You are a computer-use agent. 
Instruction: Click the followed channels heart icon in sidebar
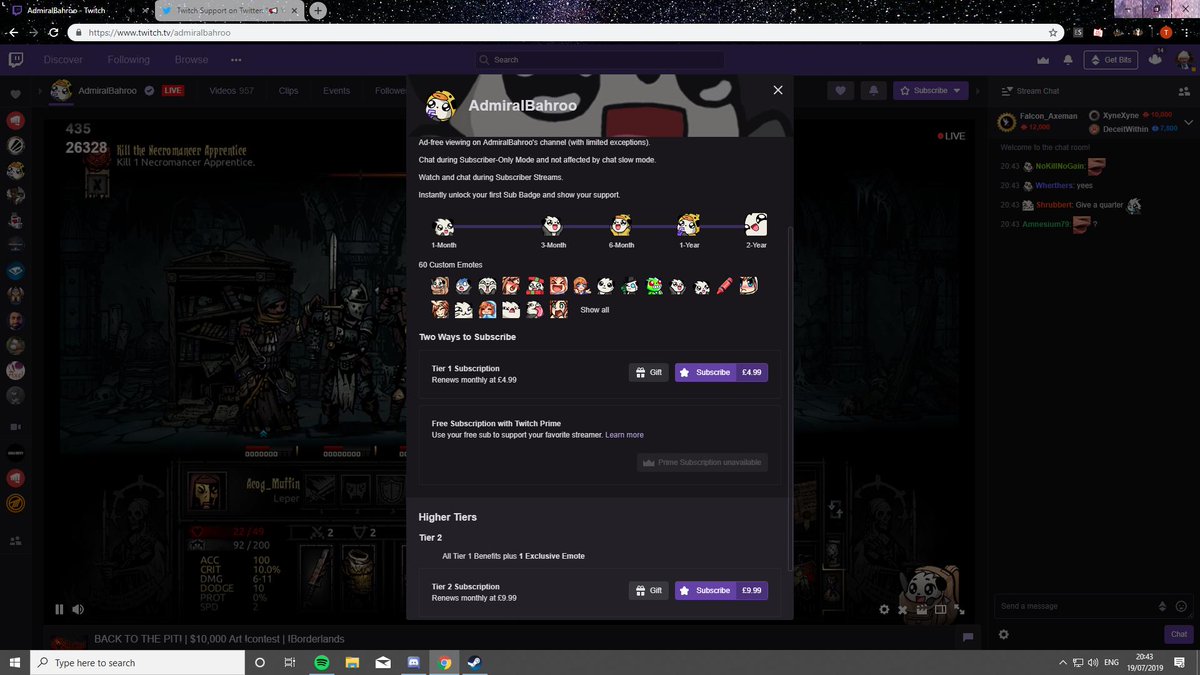pyautogui.click(x=16, y=94)
